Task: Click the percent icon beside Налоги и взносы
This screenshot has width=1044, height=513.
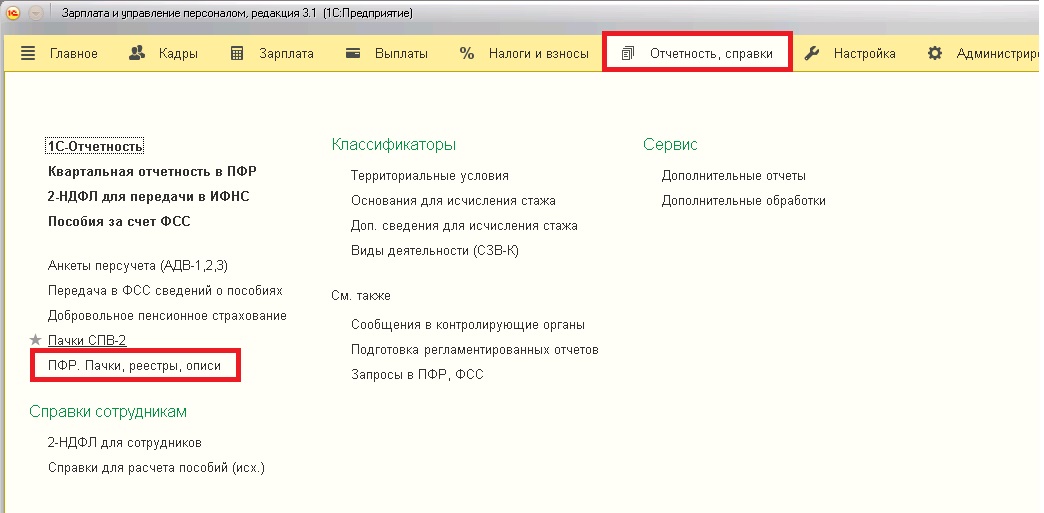Action: (467, 54)
